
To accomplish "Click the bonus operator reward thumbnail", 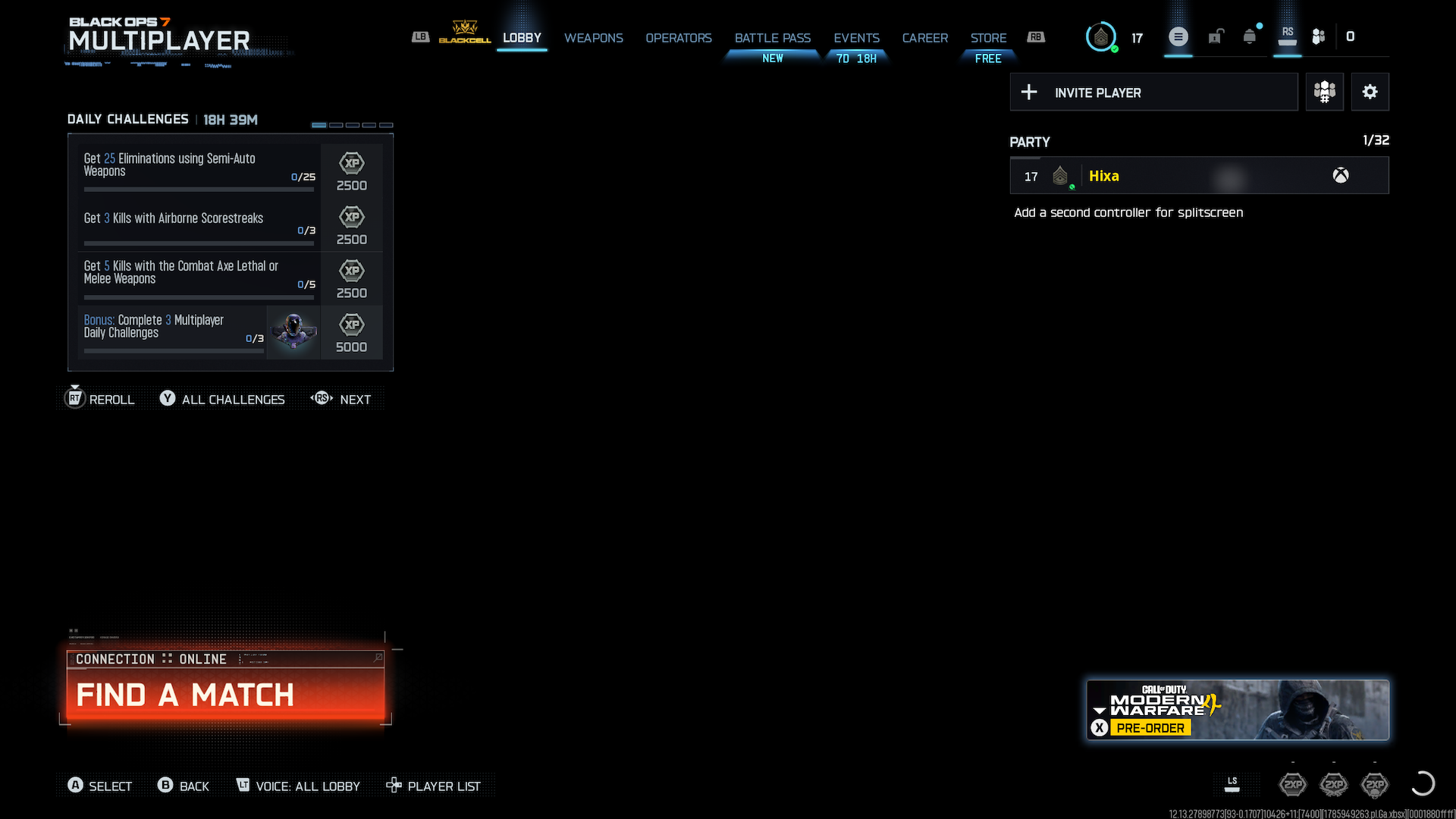I will [x=293, y=332].
